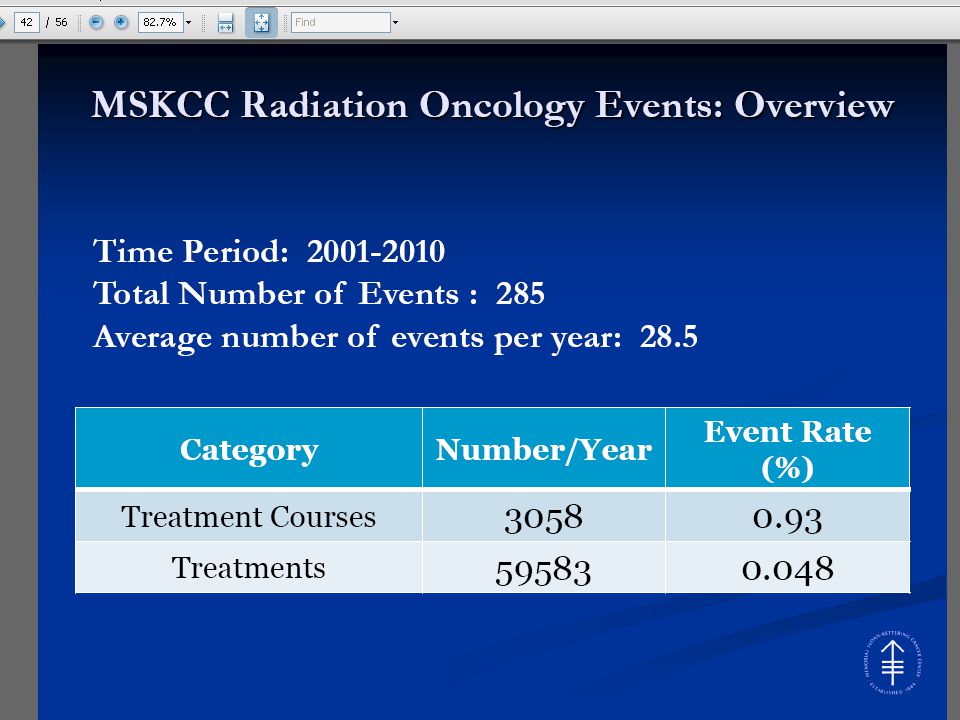This screenshot has width=960, height=720.
Task: Click the Category table header
Action: 249,449
